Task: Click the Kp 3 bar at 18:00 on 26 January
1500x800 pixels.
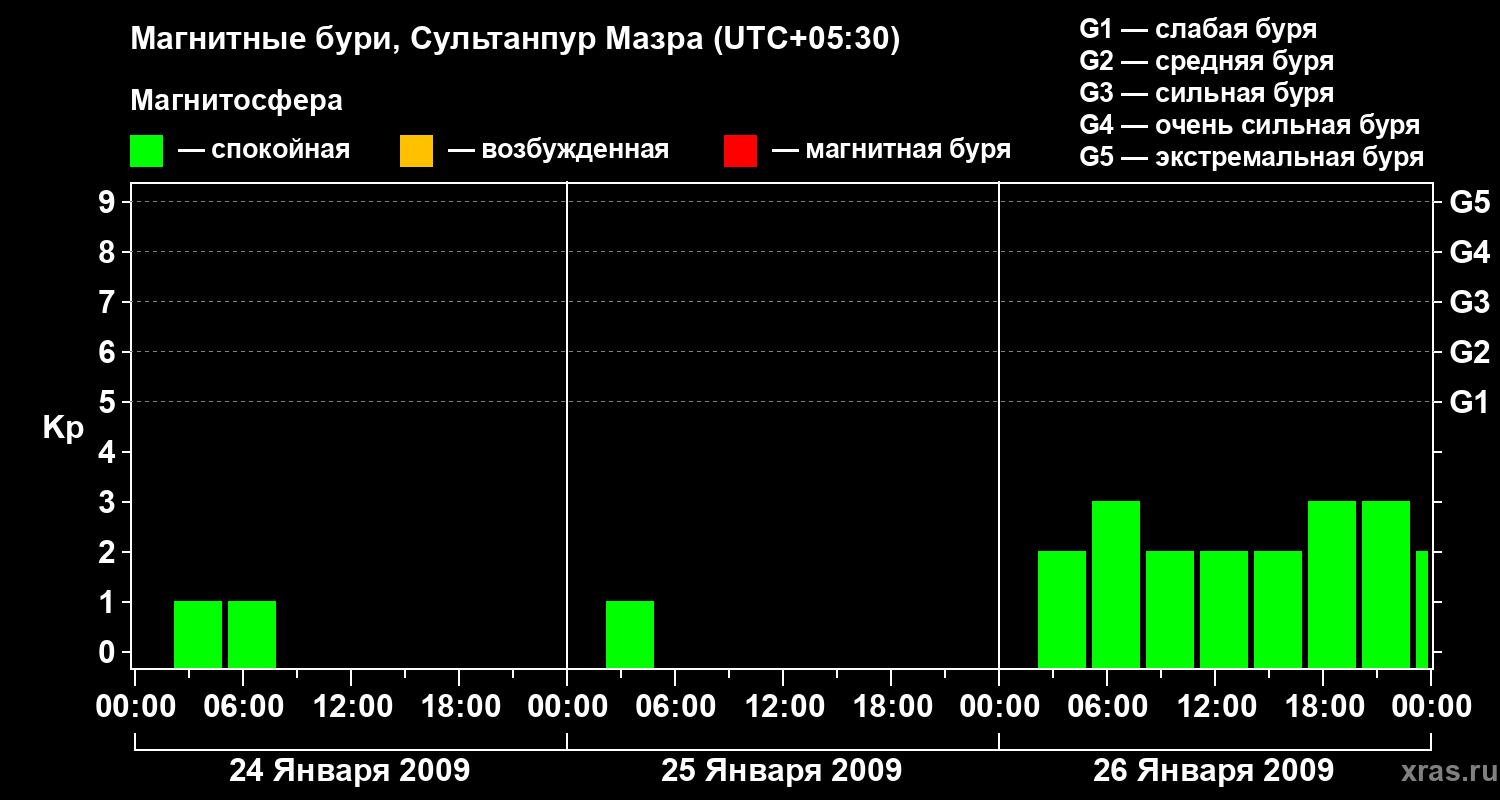Action: click(1332, 584)
